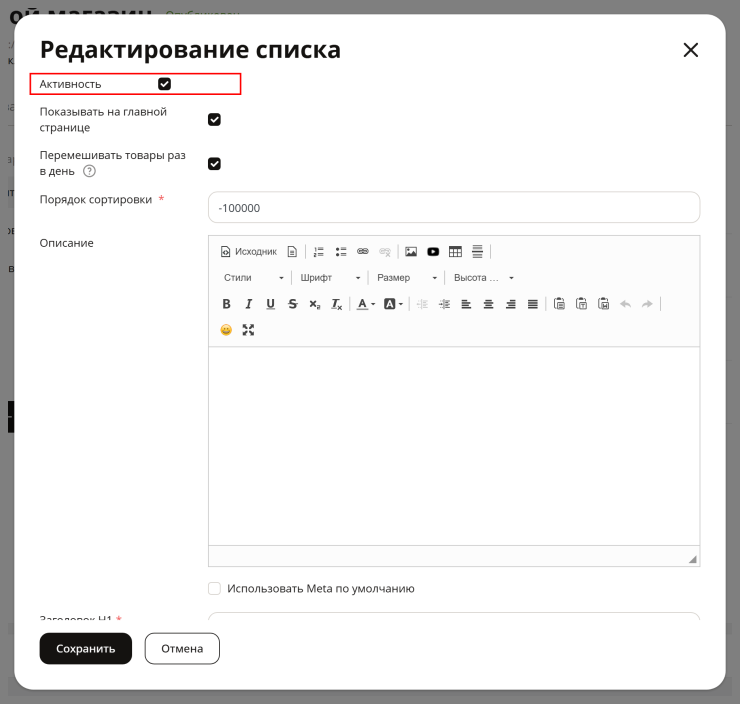Open the Высота line height dropdown
This screenshot has width=740, height=704.
coord(483,278)
